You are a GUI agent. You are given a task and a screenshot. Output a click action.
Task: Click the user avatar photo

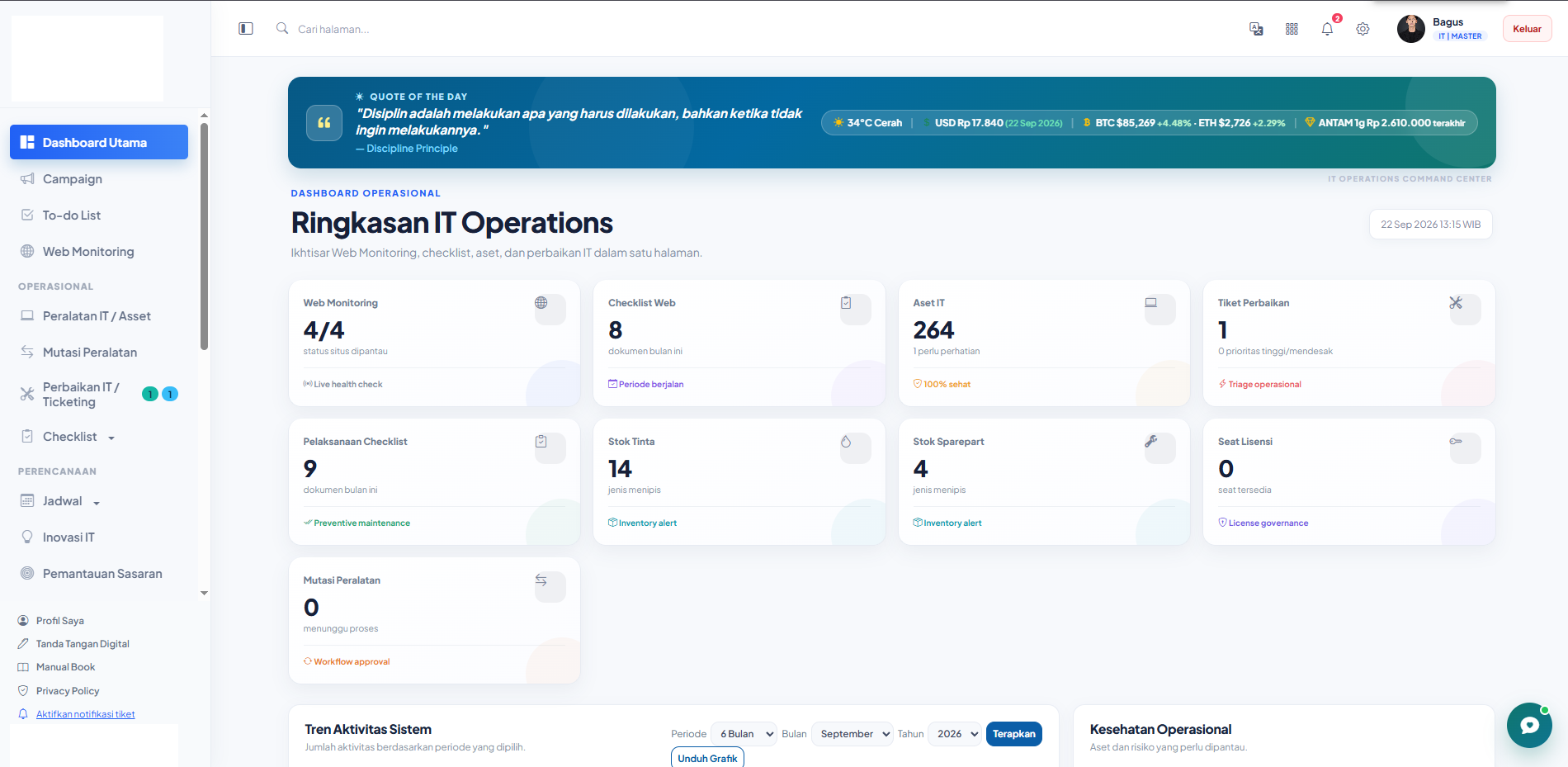1410,29
